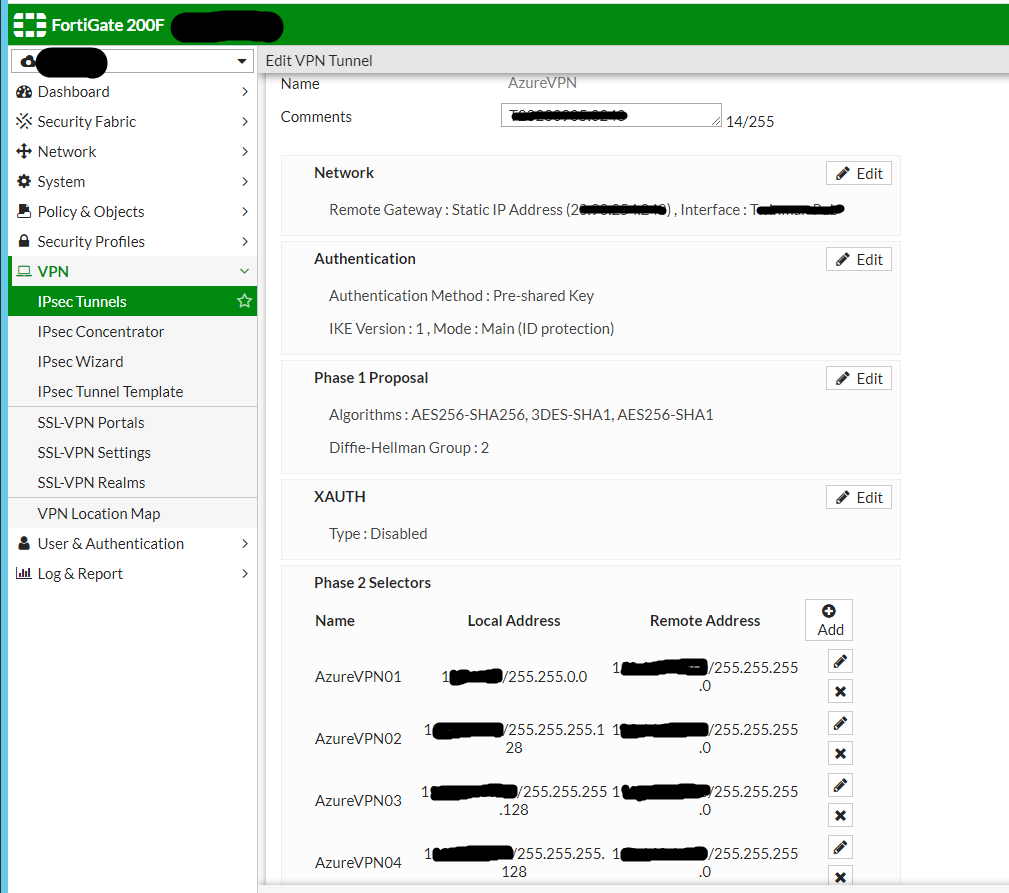Image resolution: width=1009 pixels, height=893 pixels.
Task: Click the VPN laptop icon
Action: pyautogui.click(x=24, y=272)
